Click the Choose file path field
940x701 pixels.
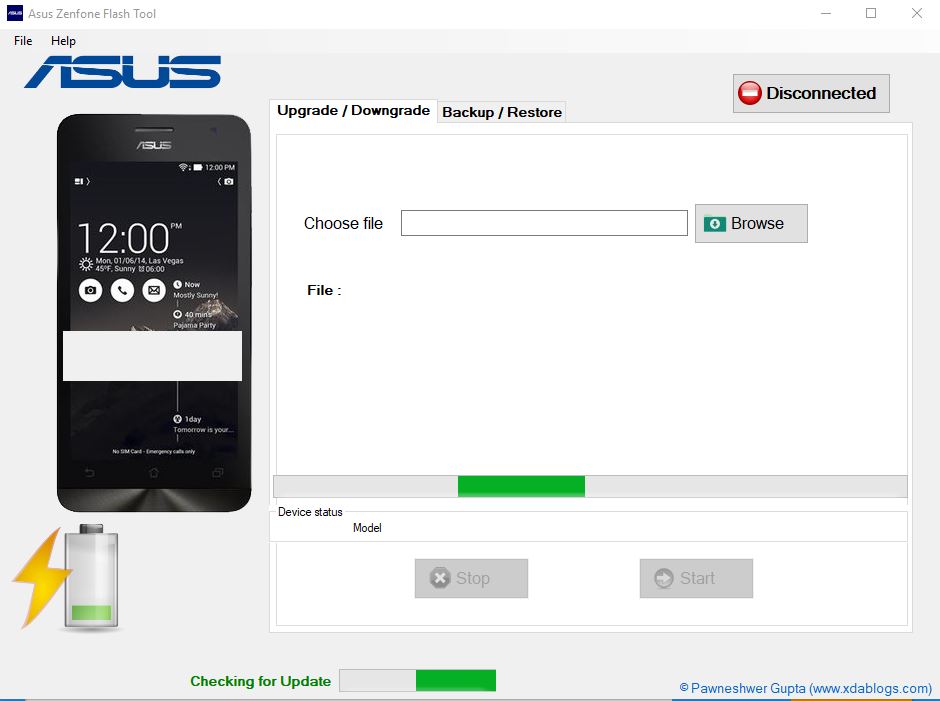544,223
